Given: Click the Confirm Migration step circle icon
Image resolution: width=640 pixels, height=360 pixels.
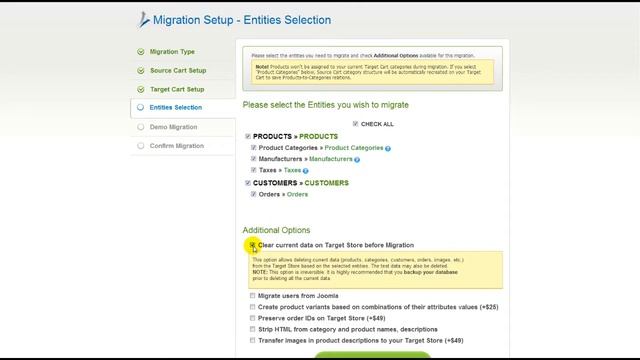Looking at the screenshot, I should [x=140, y=146].
